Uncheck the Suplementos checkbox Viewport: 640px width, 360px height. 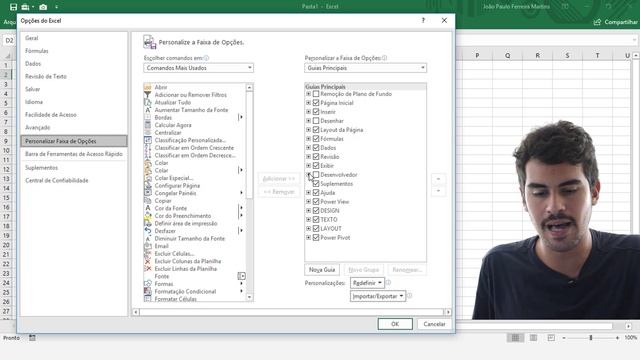point(316,184)
